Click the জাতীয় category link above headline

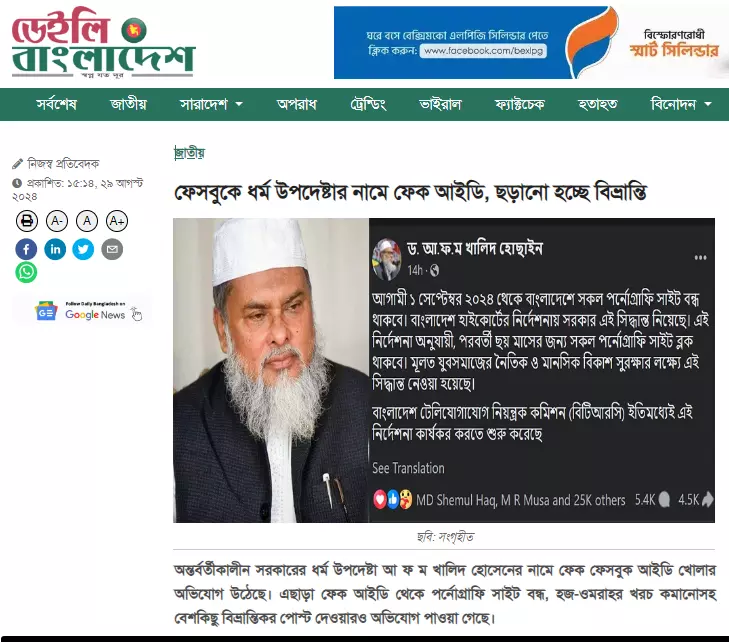pos(190,152)
